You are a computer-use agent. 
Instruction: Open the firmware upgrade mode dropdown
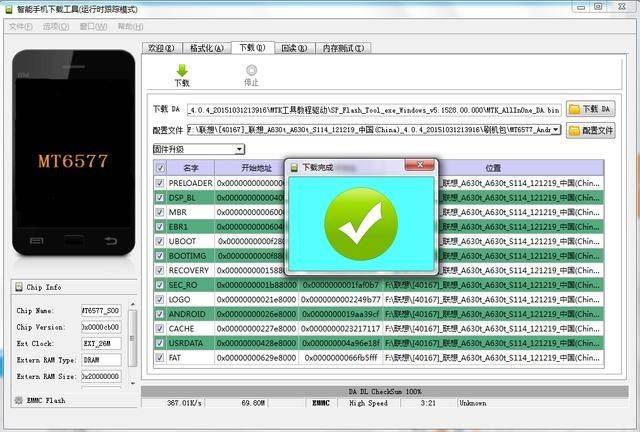tap(199, 149)
